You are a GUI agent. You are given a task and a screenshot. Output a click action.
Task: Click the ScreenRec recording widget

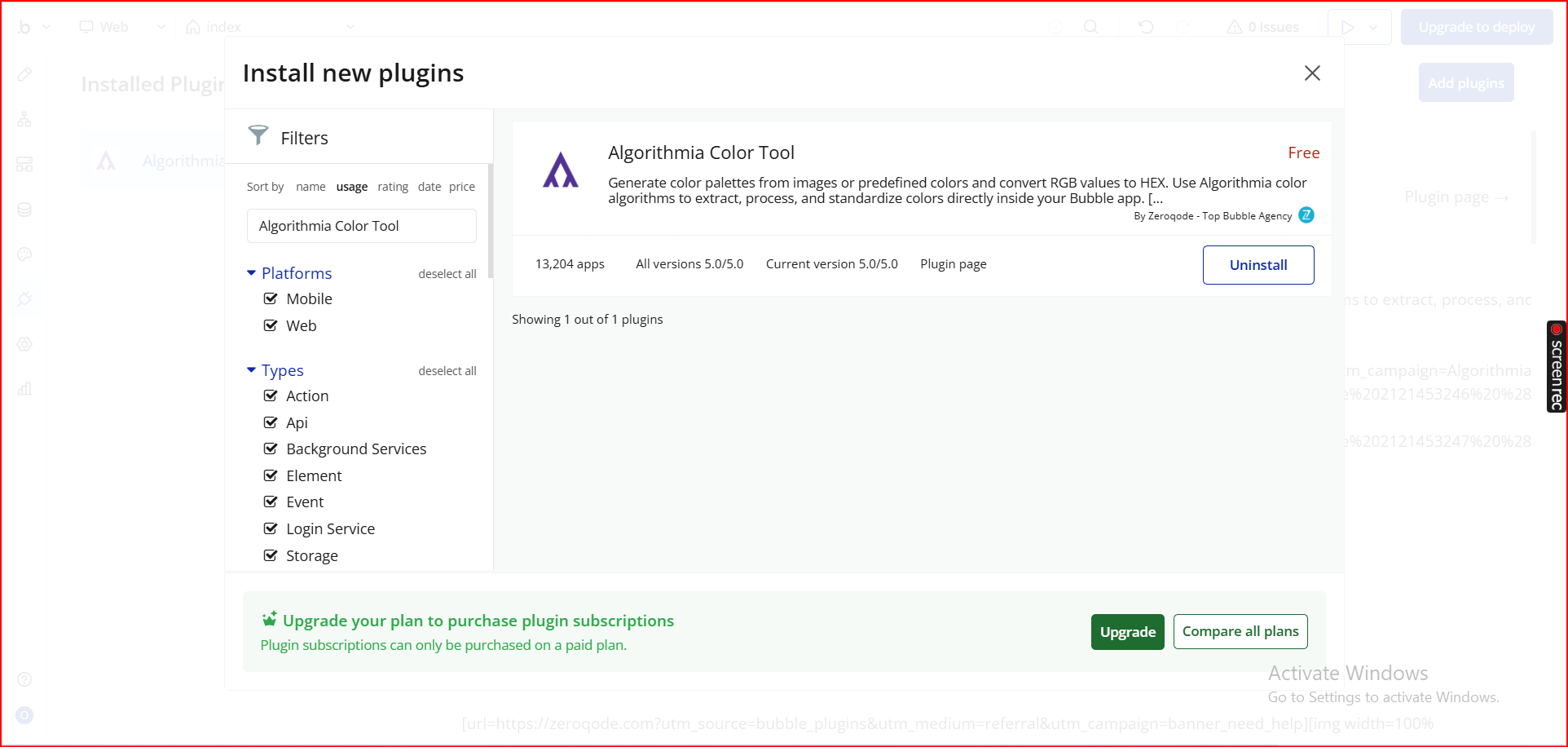1556,366
